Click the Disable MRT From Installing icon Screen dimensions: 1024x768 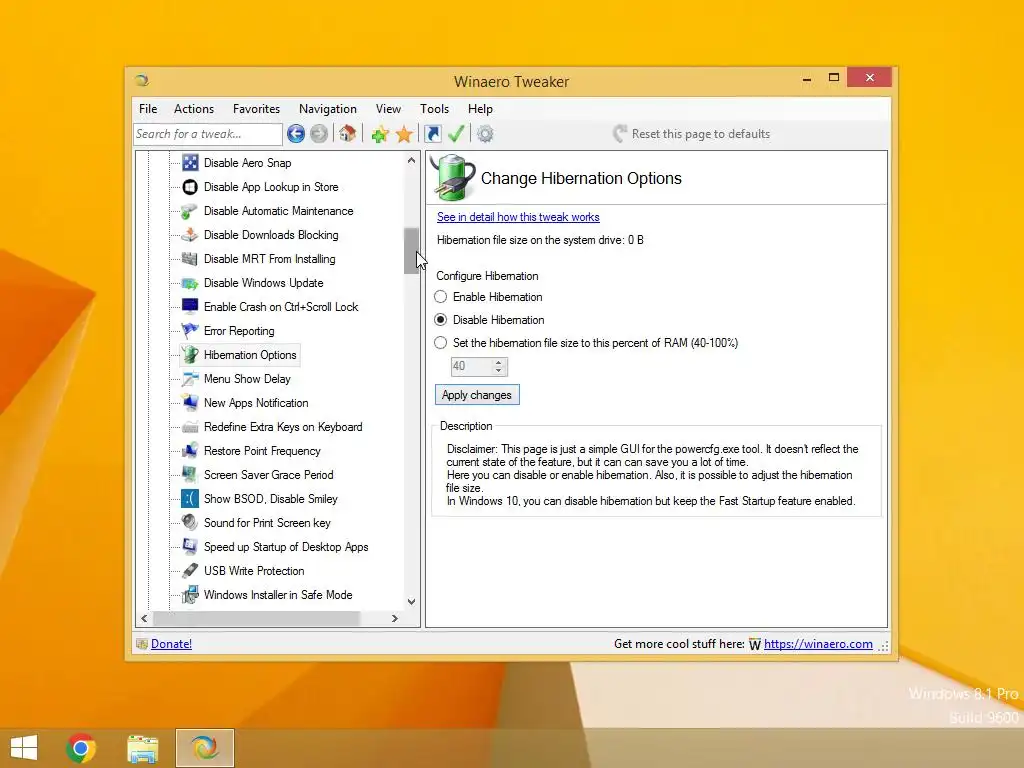(190, 259)
